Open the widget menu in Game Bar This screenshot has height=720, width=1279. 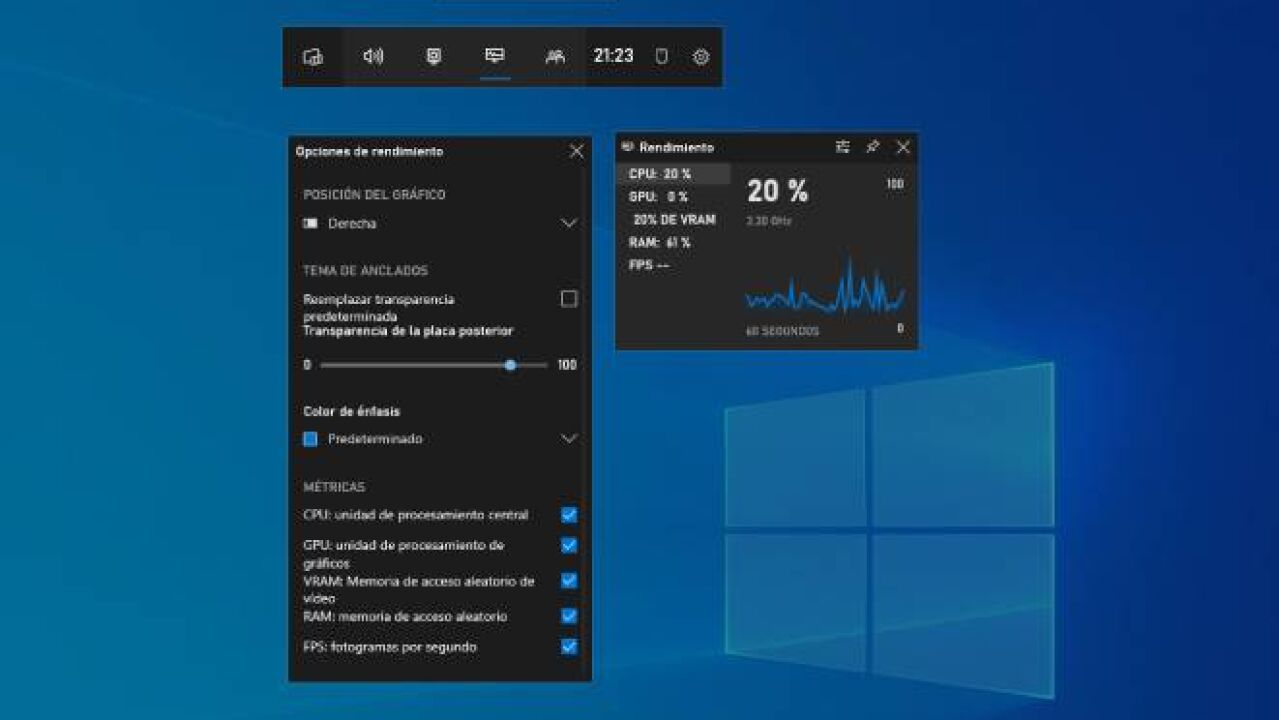(313, 57)
